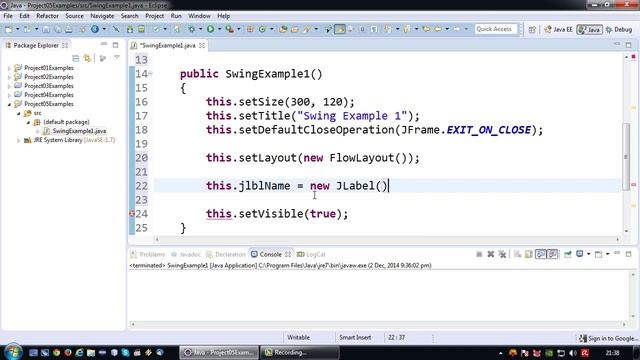
Task: Click Collapse All in Package Explorer
Action: pyautogui.click(x=76, y=58)
